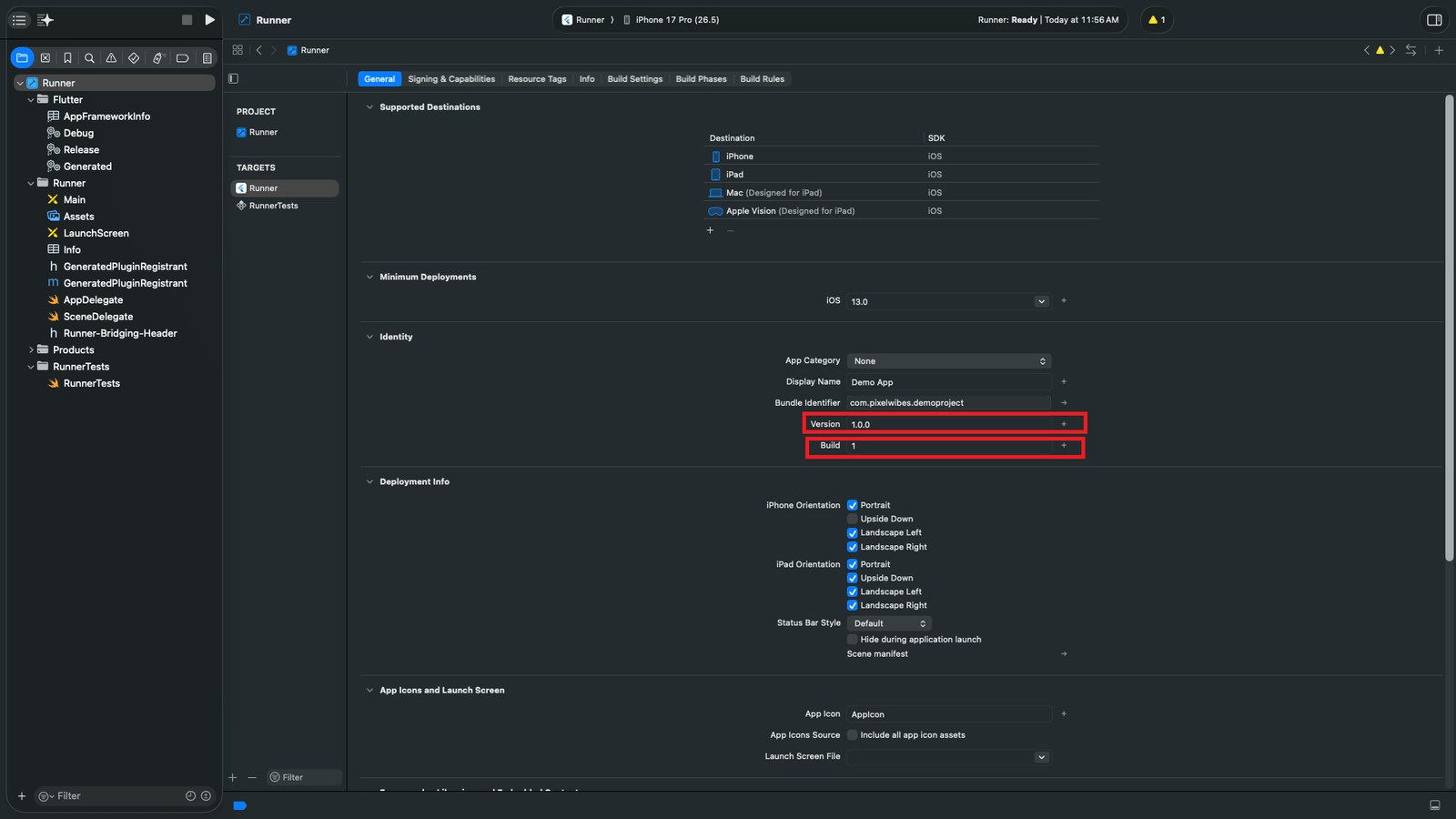Open the coding assistant sparkle icon

(45, 19)
